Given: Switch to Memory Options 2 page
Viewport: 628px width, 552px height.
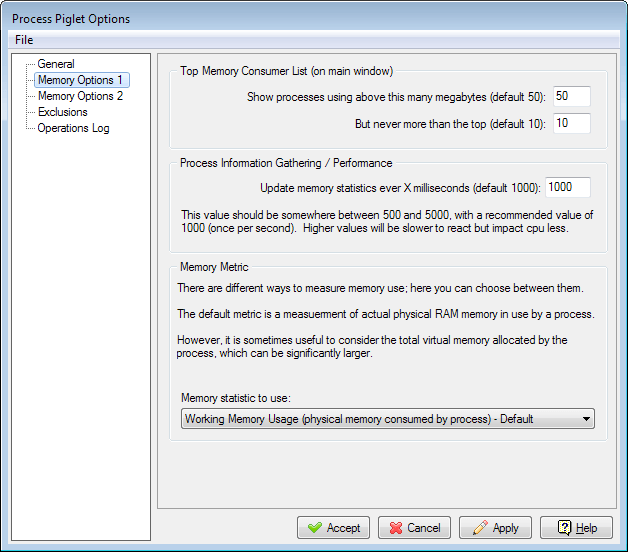Looking at the screenshot, I should pos(80,96).
